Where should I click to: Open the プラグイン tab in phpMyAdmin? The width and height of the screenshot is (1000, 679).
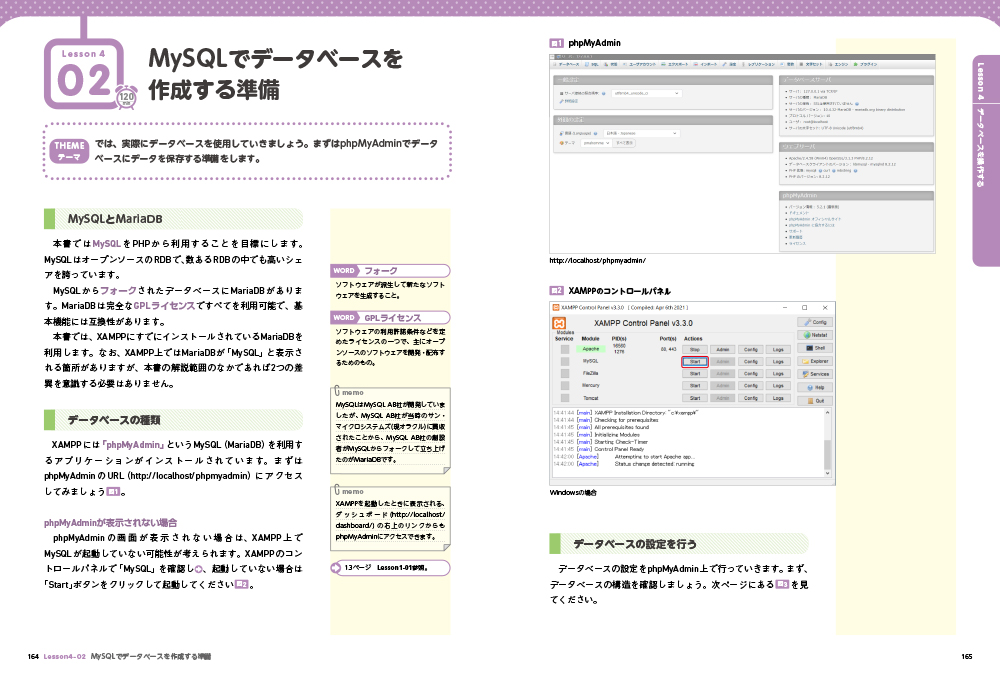pos(866,64)
